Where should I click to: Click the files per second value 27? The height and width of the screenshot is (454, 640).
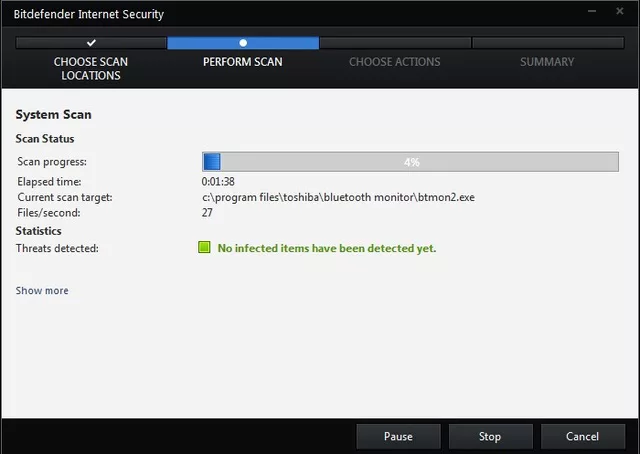(207, 213)
